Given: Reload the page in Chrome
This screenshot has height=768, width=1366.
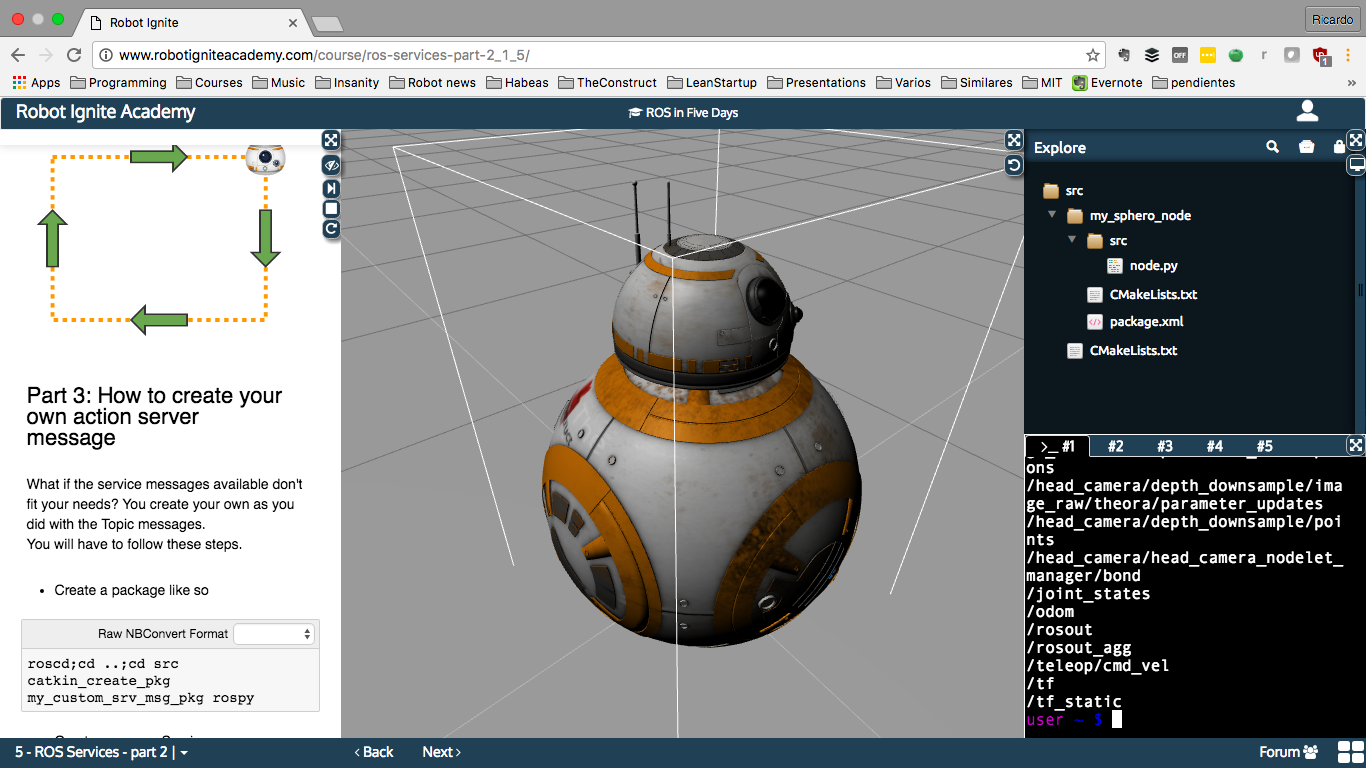Looking at the screenshot, I should tap(74, 55).
